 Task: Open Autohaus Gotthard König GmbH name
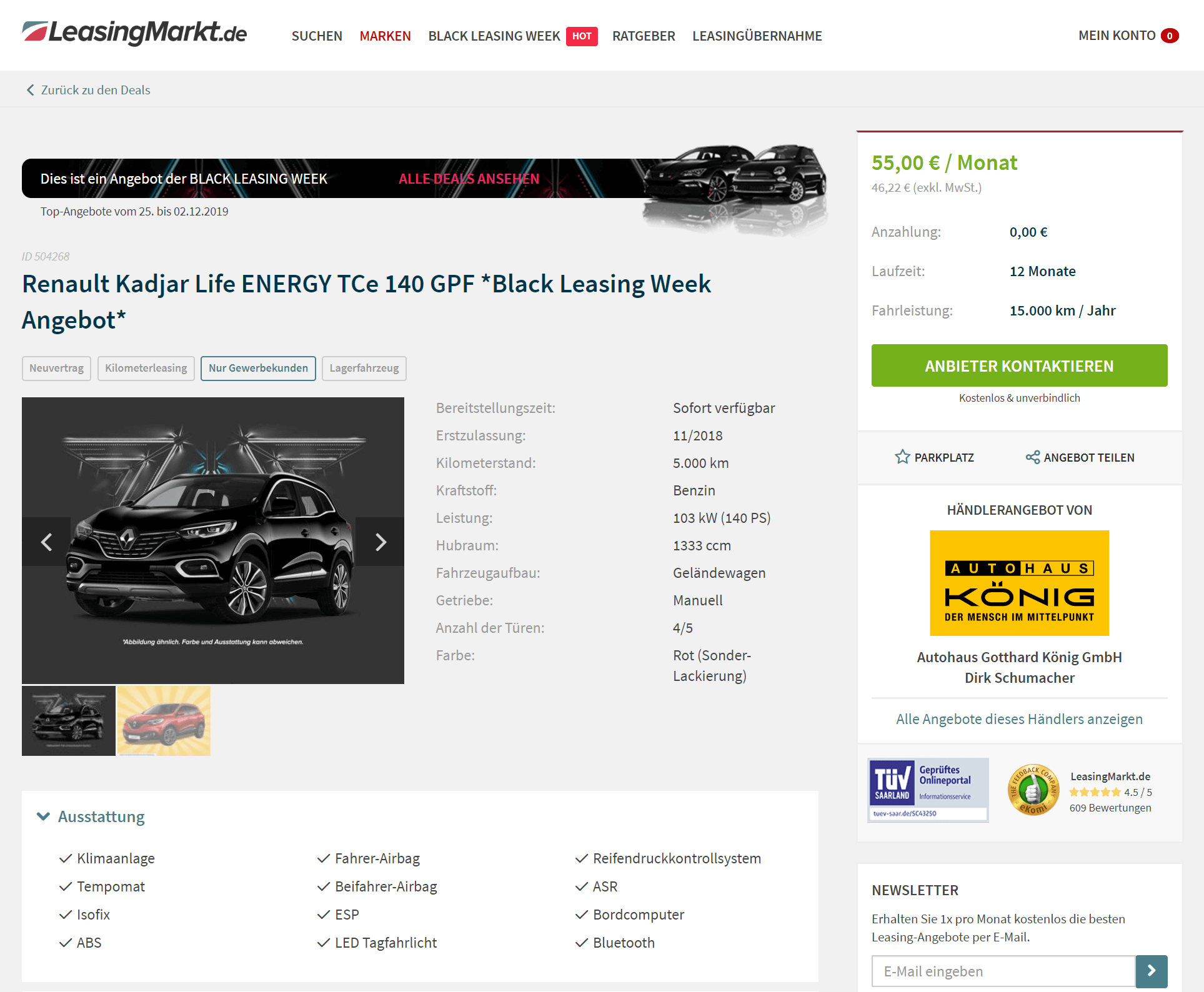pos(1019,657)
